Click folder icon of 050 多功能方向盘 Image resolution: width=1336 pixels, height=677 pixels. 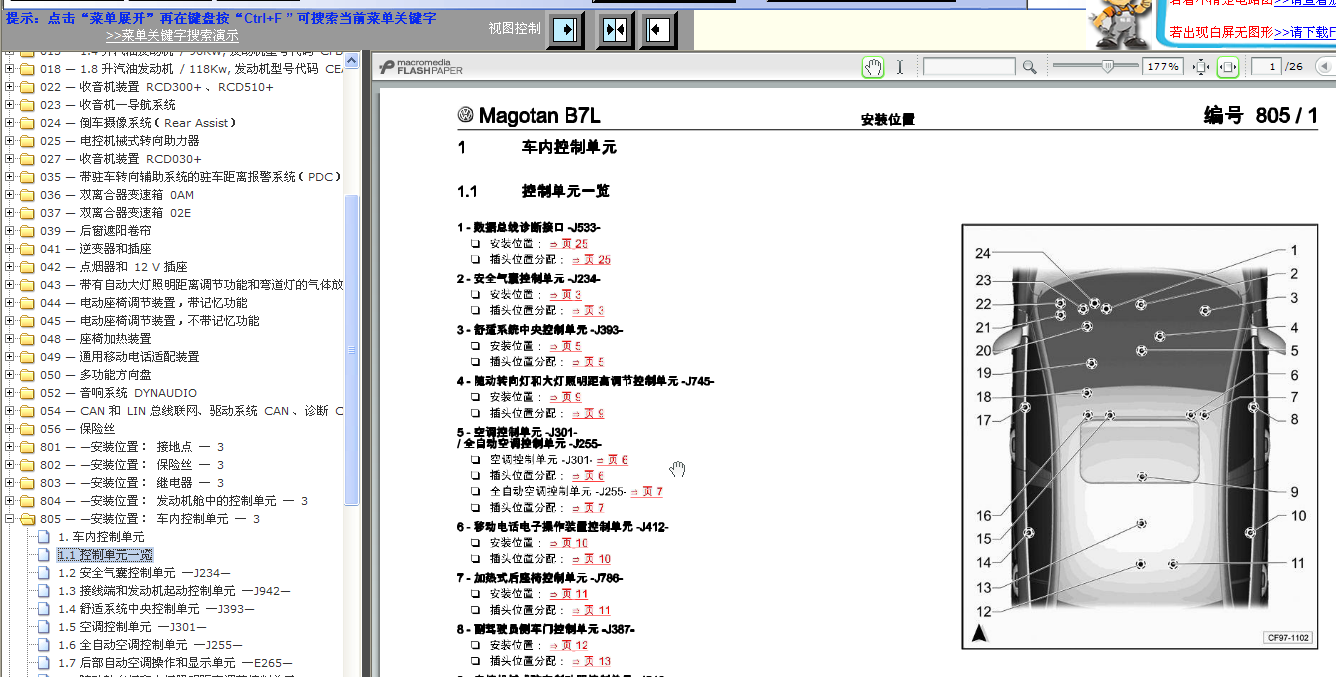click(x=27, y=375)
